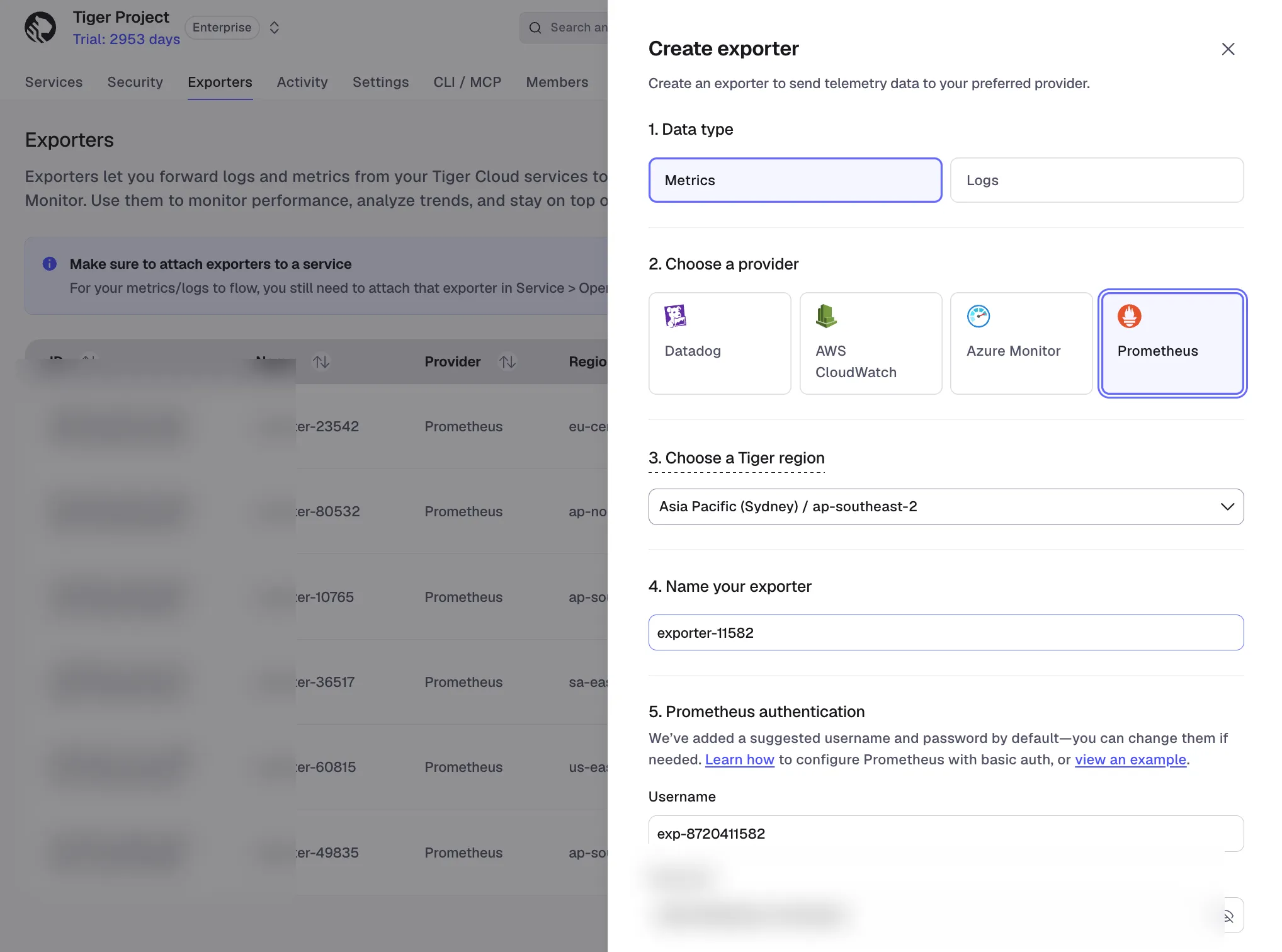
Task: Click the '3. Choose a Tiger region' label
Action: (736, 458)
